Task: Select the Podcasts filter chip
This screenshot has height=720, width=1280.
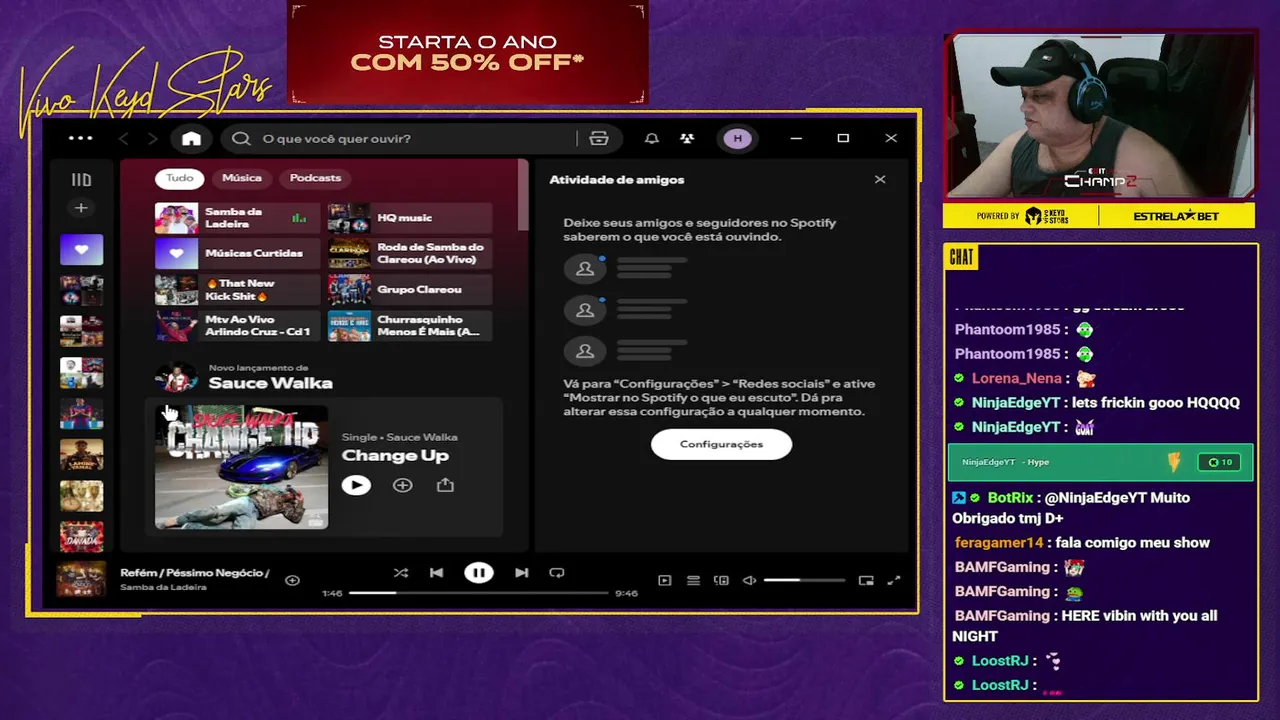Action: pos(315,178)
